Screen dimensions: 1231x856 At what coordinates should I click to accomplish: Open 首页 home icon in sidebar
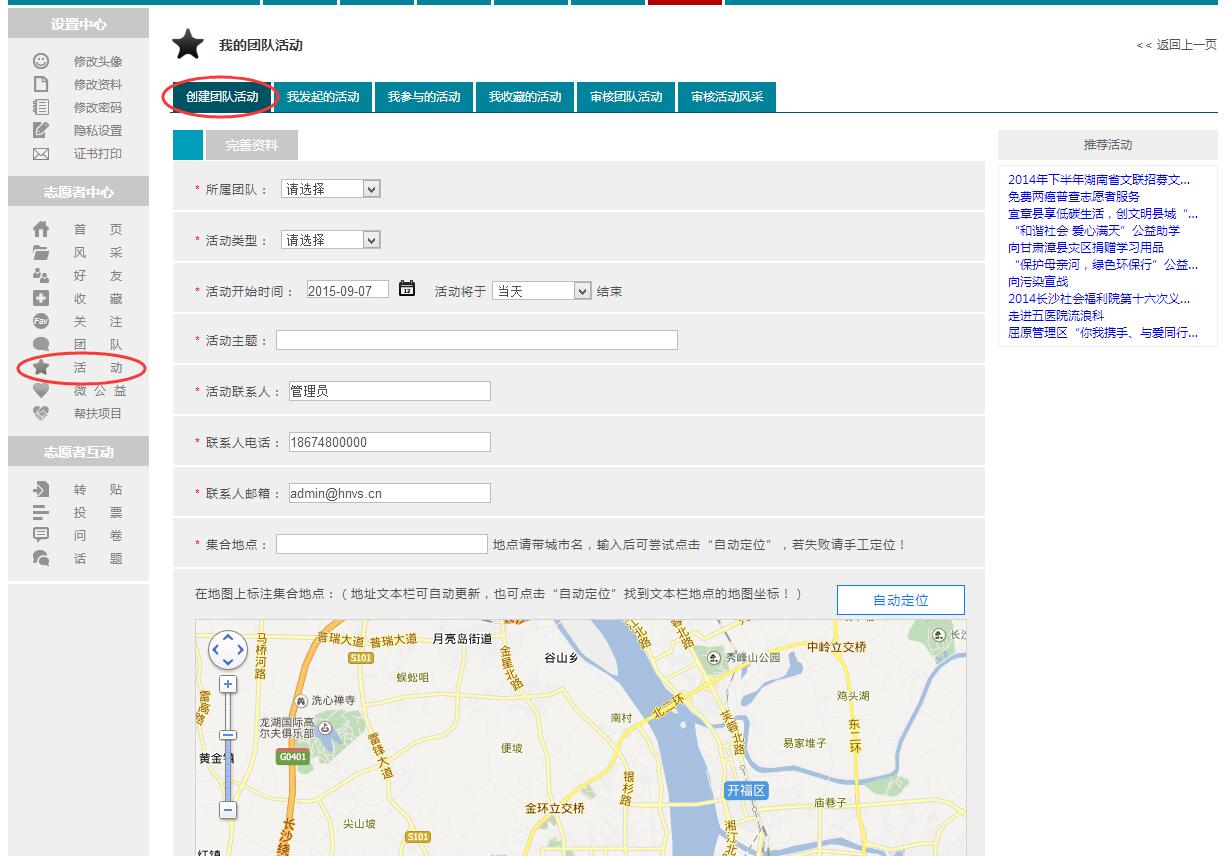(41, 229)
